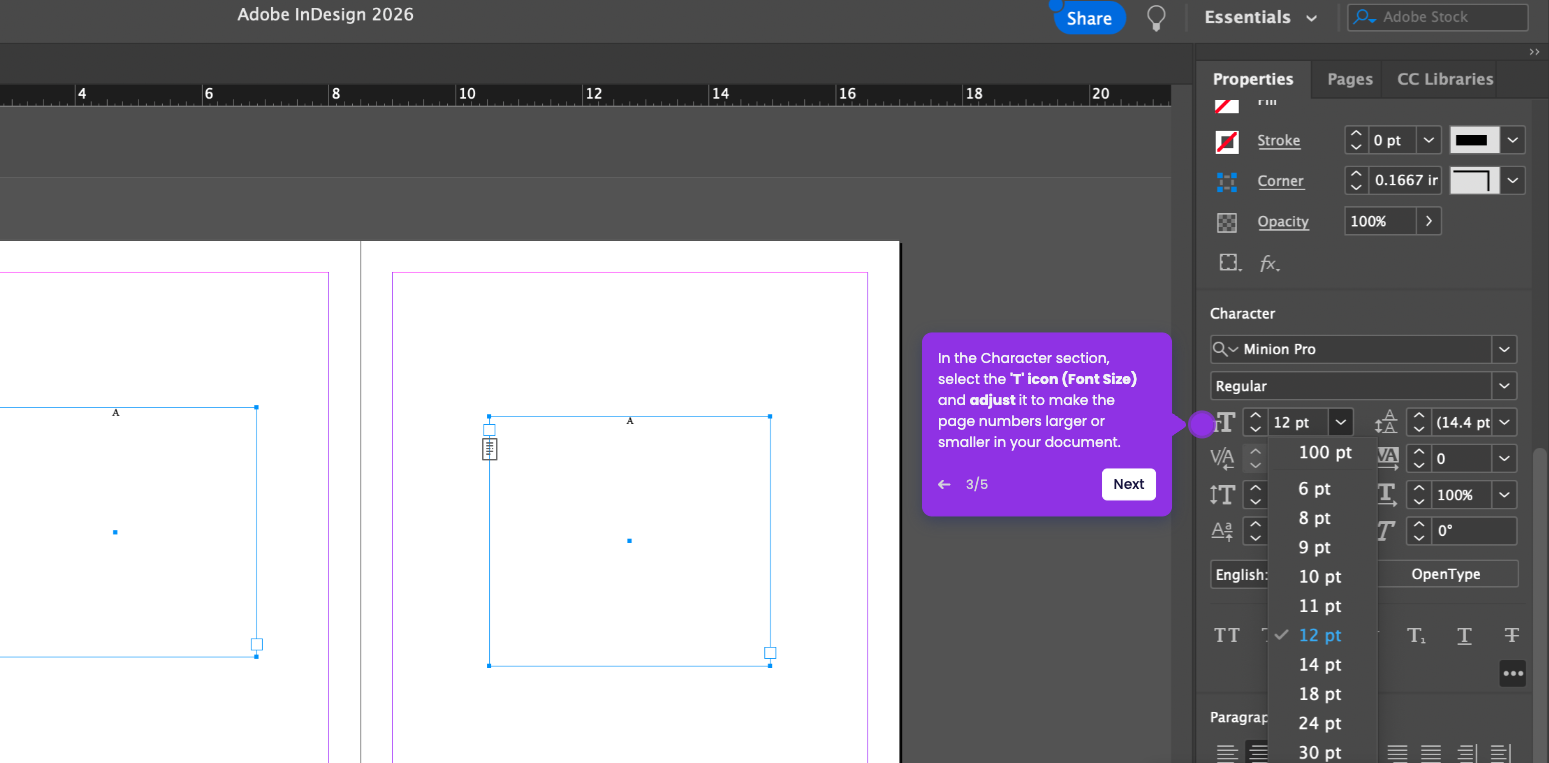Open the stroke type dropdown

1513,140
